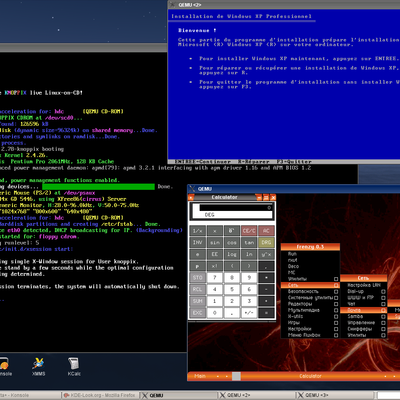Launch MC from the Frenzy menu

310,272
